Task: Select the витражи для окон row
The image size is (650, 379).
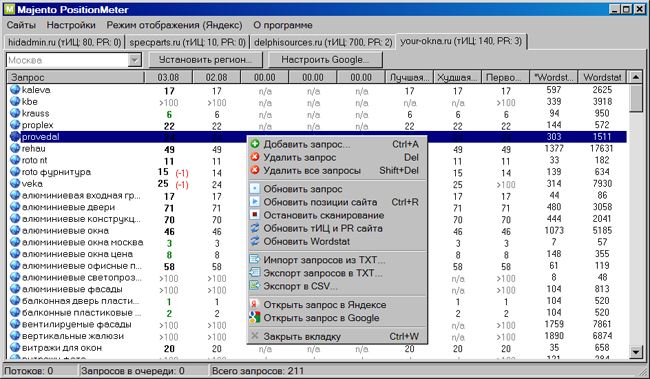Action: click(317, 347)
